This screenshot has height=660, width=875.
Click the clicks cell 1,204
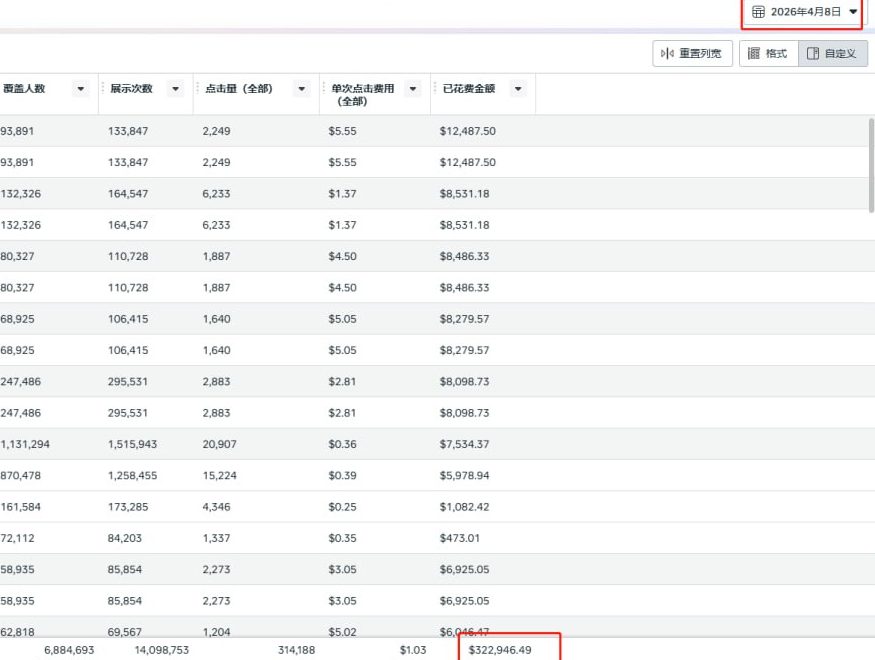216,632
